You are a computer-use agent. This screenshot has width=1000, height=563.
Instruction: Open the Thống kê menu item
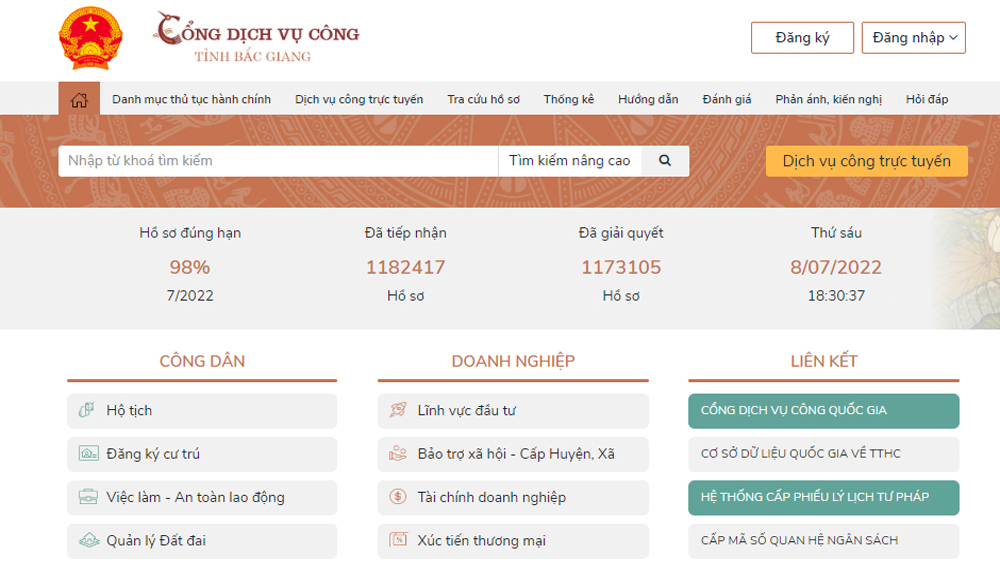[568, 99]
